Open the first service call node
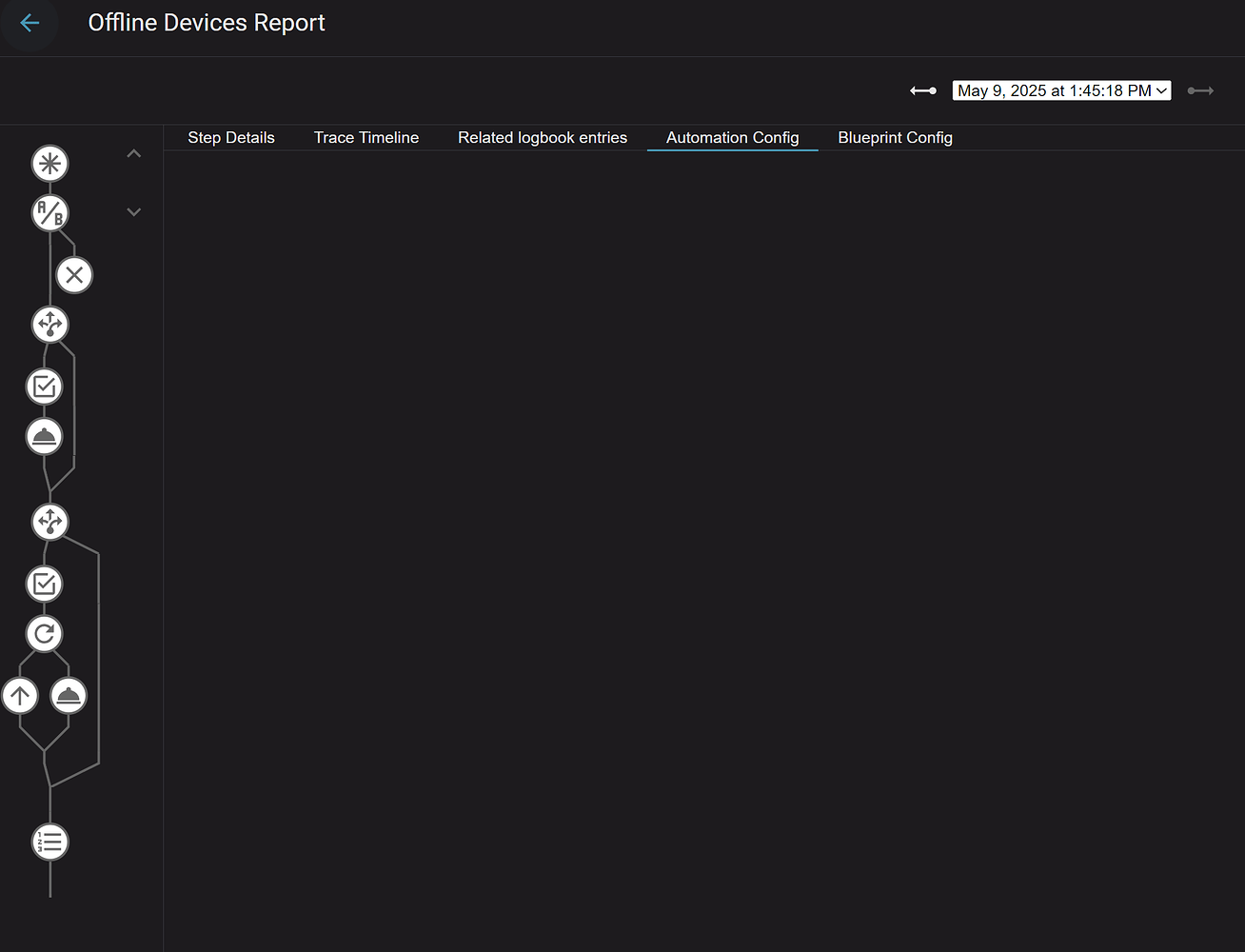1245x952 pixels. (44, 436)
